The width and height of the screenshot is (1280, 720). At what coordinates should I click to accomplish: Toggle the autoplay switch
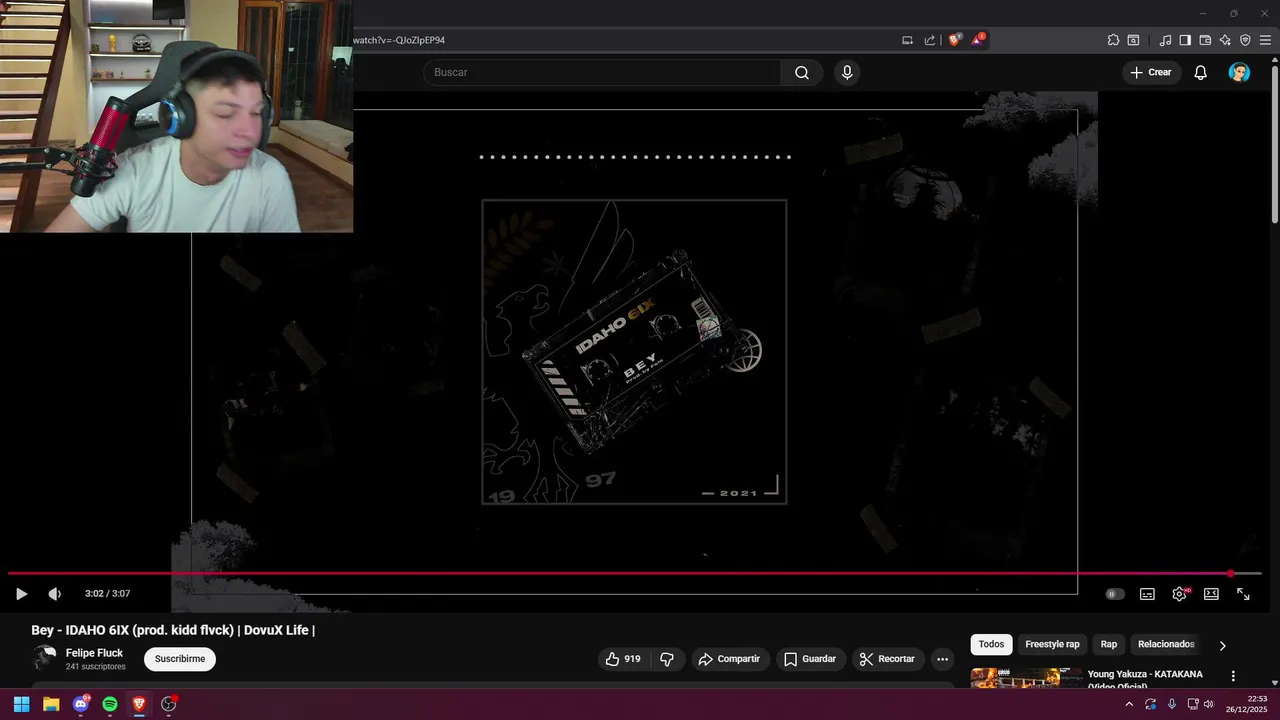[1114, 594]
